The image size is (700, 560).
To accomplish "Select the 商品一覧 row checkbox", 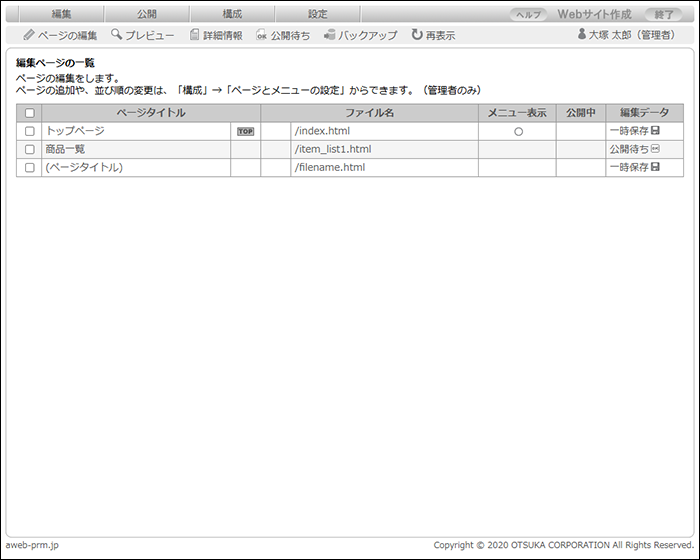I will tap(29, 149).
